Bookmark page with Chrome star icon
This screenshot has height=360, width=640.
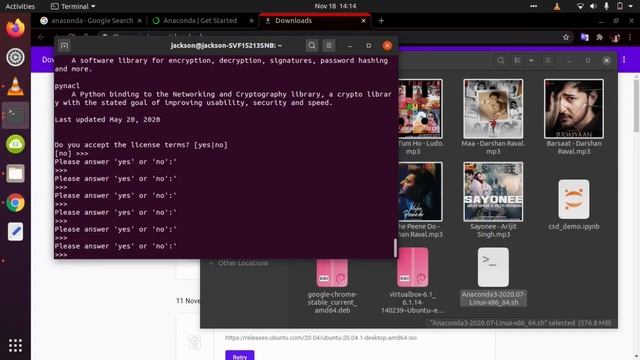566,37
